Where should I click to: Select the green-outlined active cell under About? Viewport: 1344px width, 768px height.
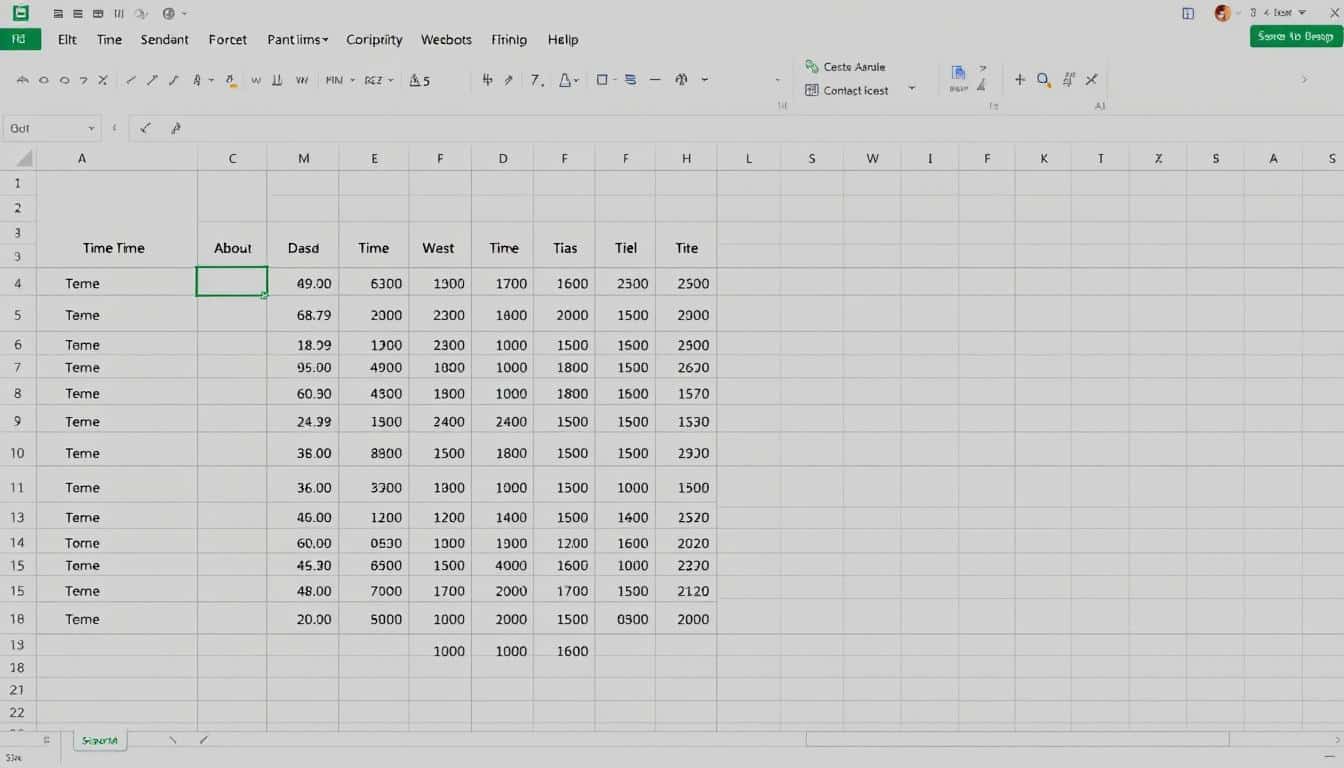coord(232,282)
